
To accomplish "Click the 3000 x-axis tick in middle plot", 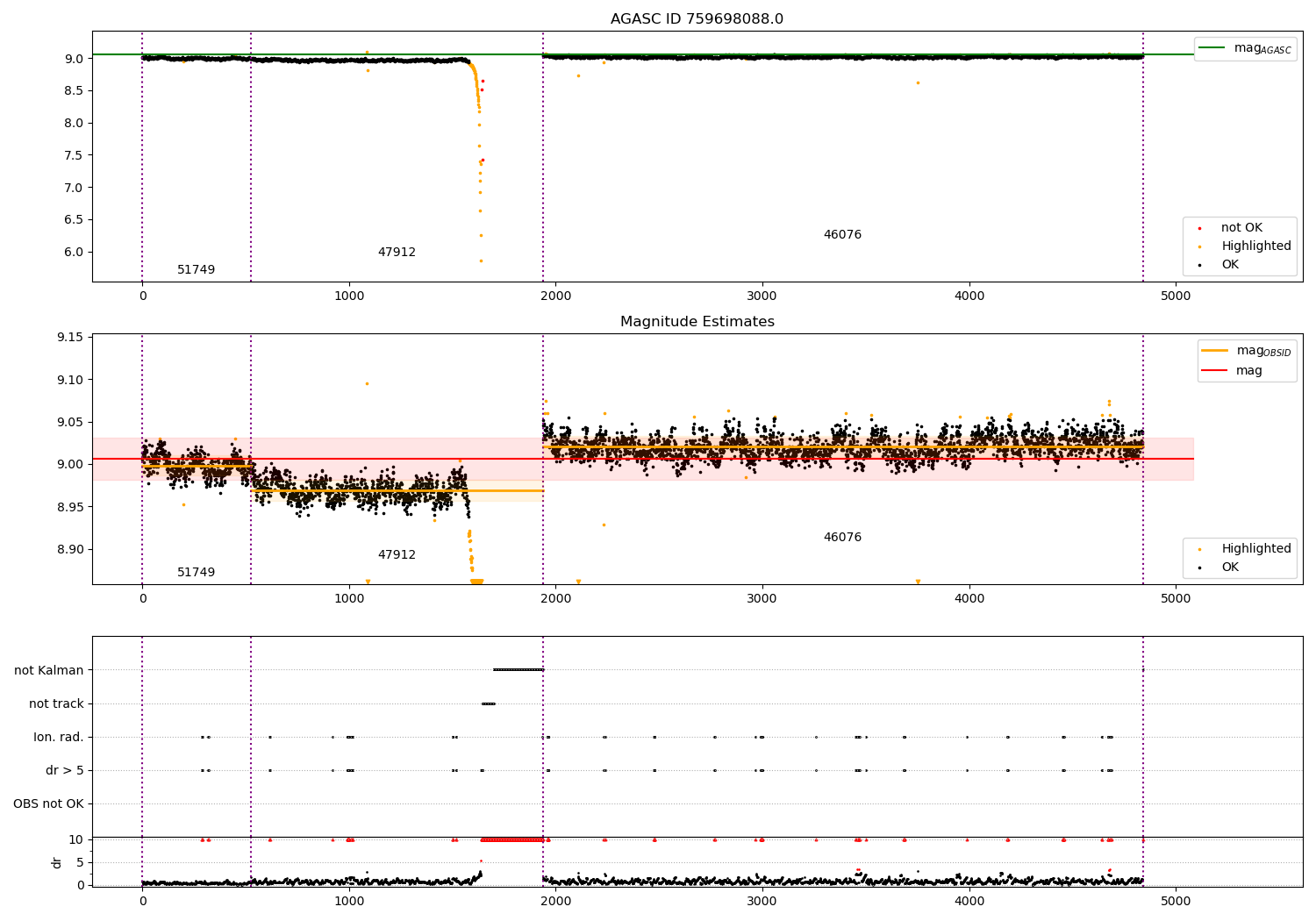I will pos(762,598).
